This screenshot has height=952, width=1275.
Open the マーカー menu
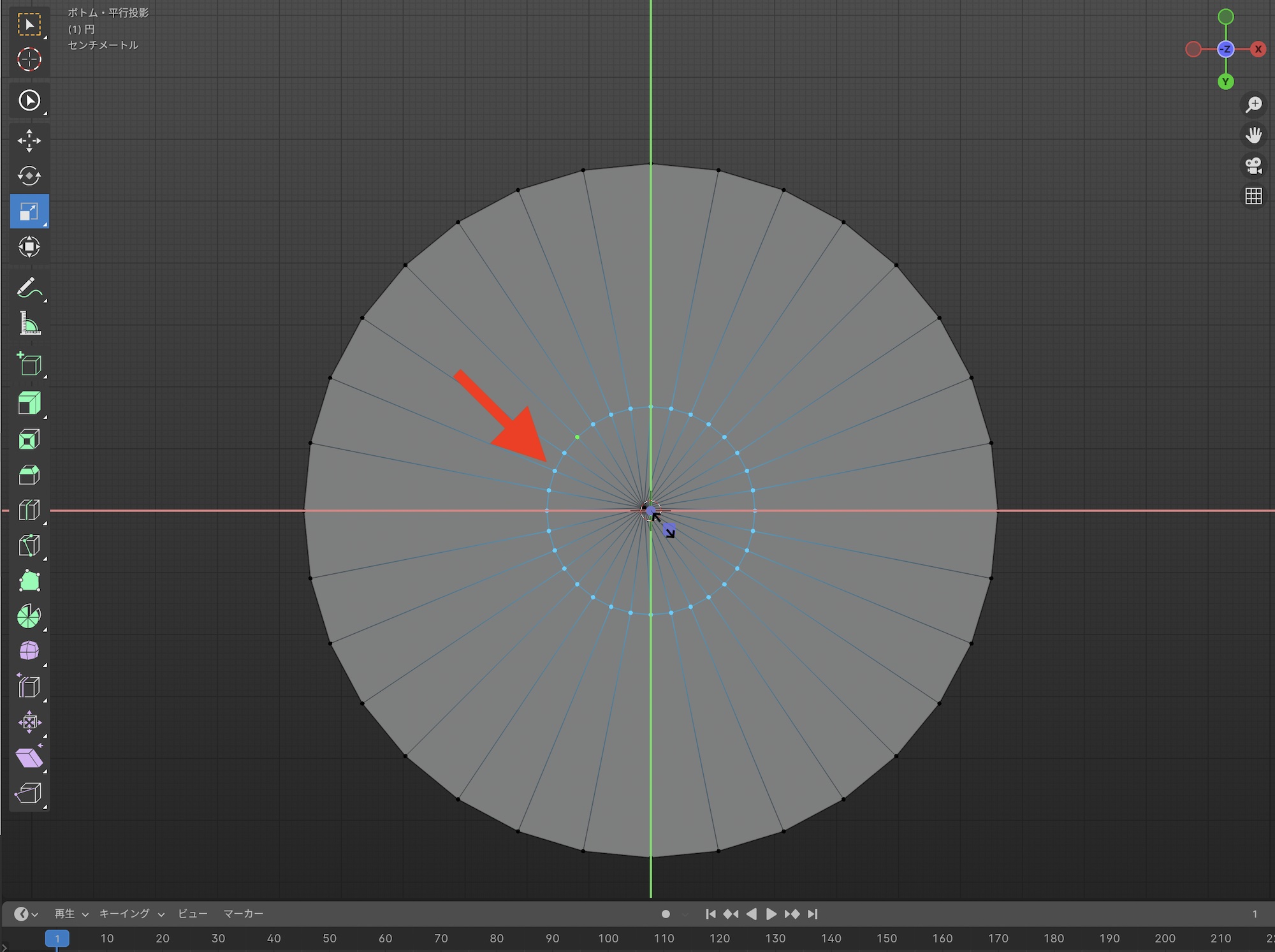point(243,914)
